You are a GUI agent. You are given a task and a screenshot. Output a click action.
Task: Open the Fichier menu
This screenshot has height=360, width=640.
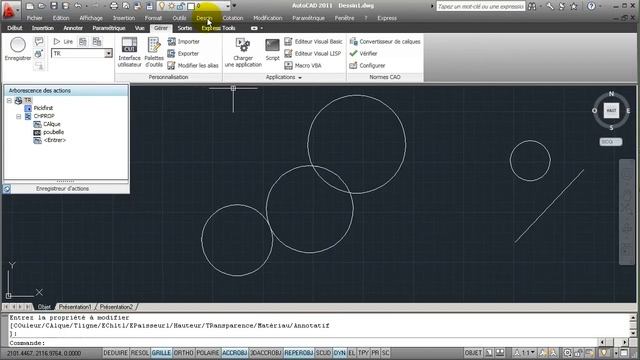point(34,18)
